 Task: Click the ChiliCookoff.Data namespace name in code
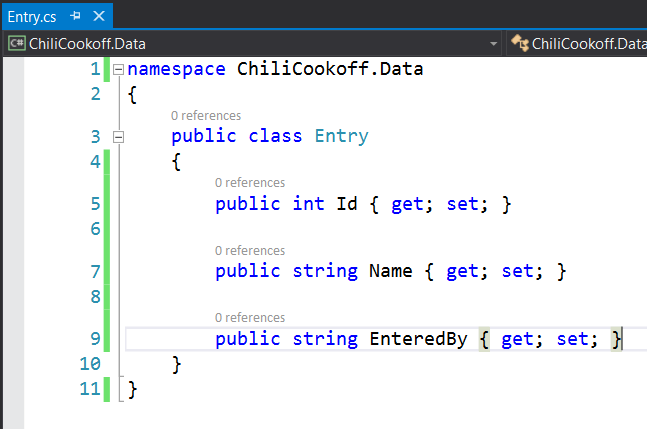(329, 69)
